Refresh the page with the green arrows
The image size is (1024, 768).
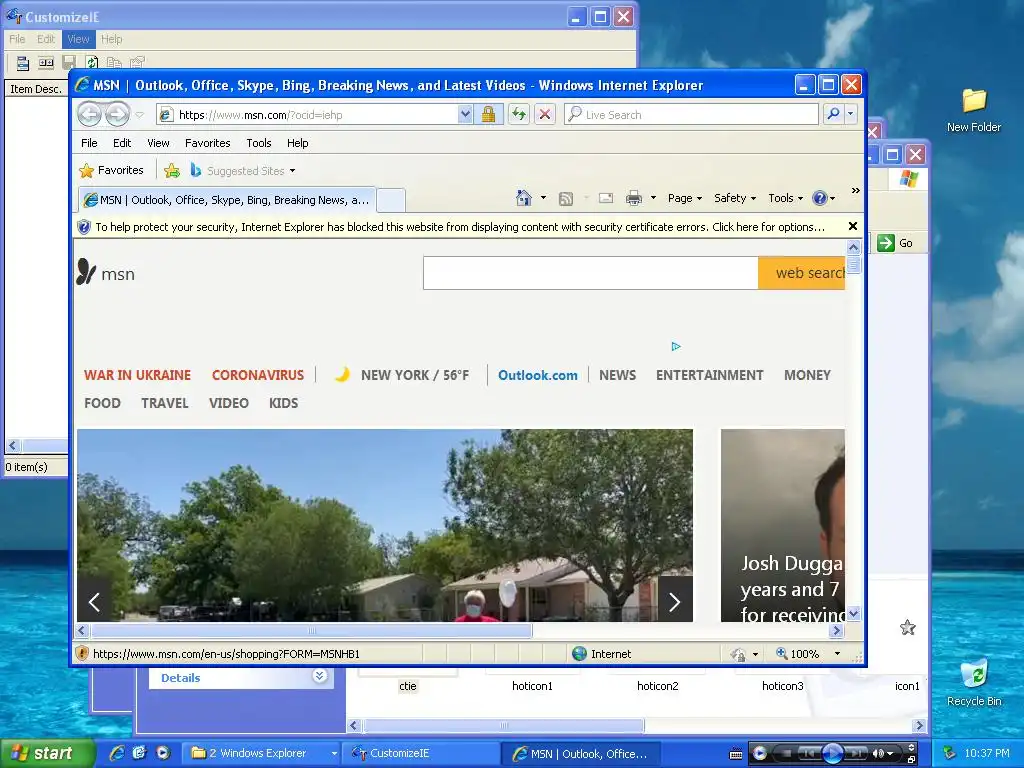click(x=519, y=115)
